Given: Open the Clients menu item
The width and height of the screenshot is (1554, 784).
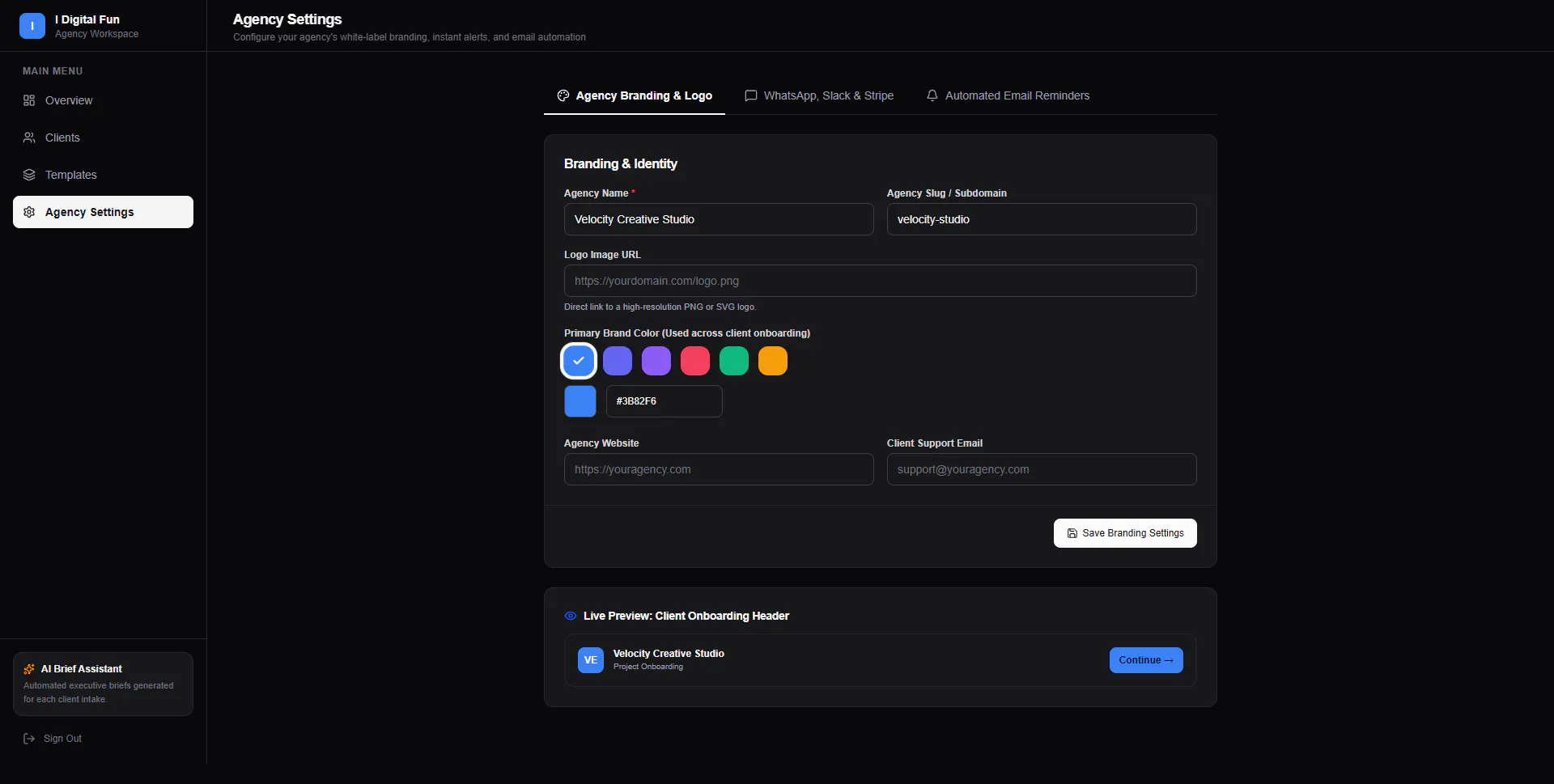Looking at the screenshot, I should [x=103, y=138].
